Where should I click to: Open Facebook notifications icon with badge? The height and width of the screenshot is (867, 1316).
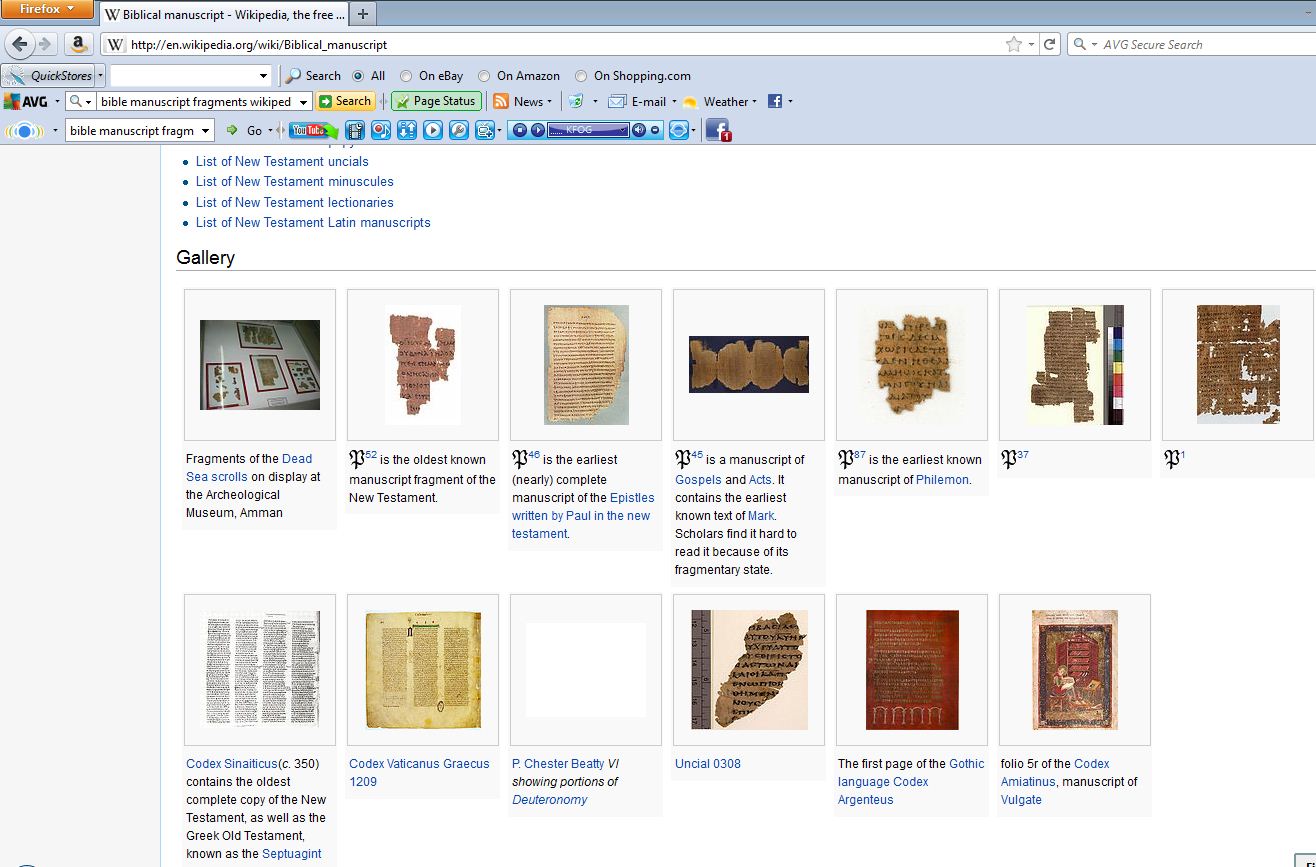[717, 130]
